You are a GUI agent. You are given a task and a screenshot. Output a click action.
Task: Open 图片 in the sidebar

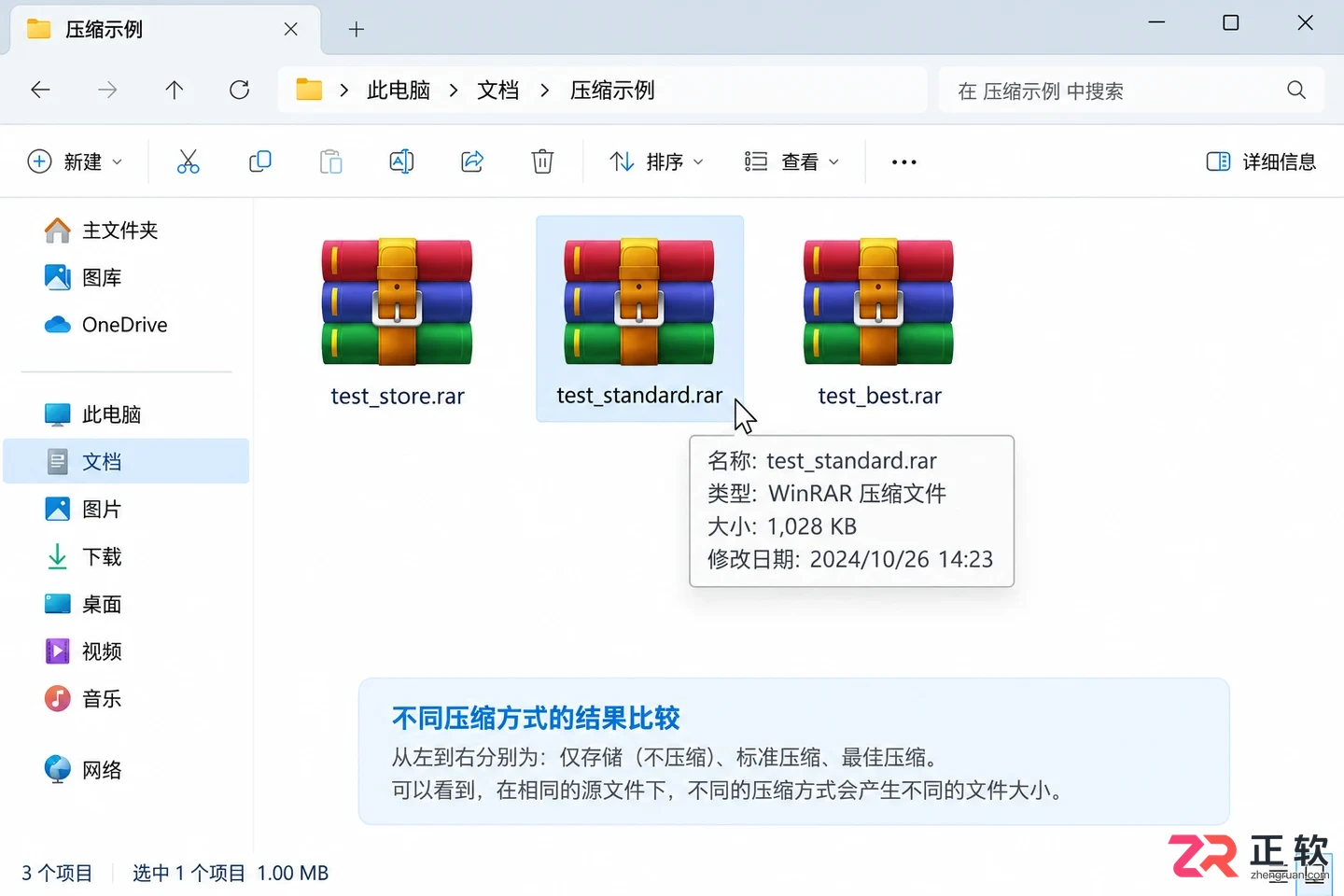127,509
